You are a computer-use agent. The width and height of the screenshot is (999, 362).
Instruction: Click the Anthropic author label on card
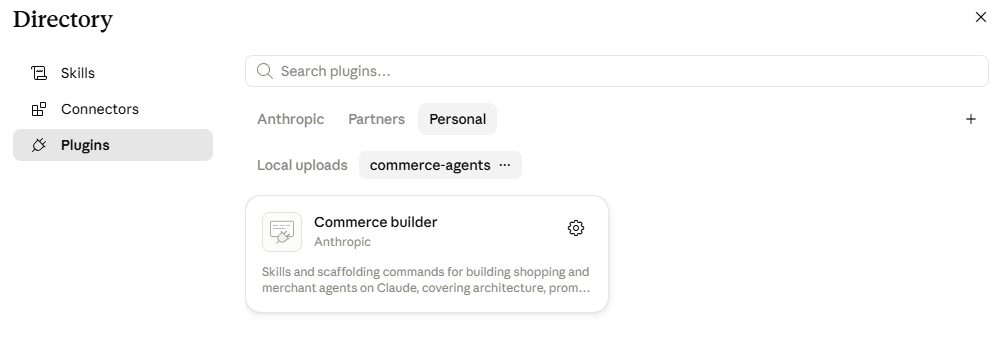coord(342,242)
